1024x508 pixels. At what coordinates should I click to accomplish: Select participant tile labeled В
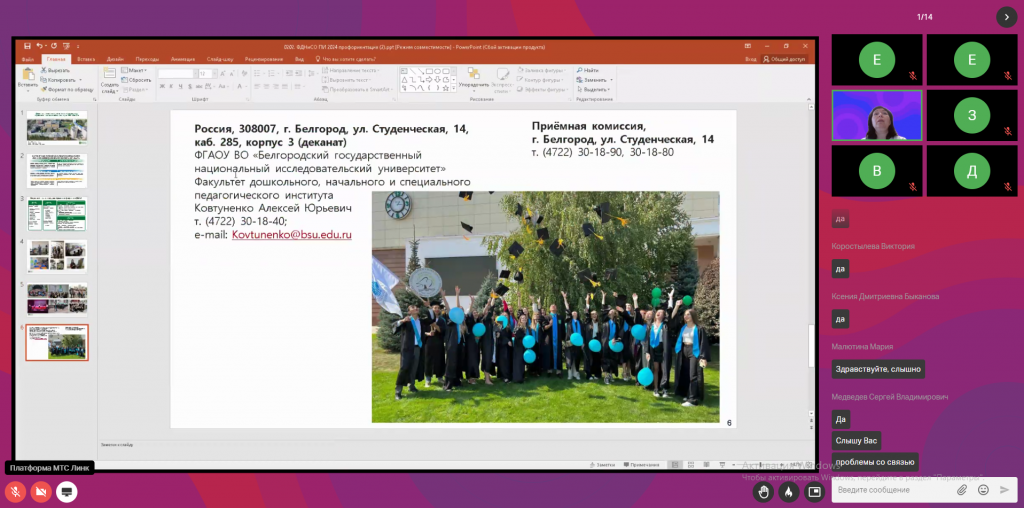(x=876, y=171)
